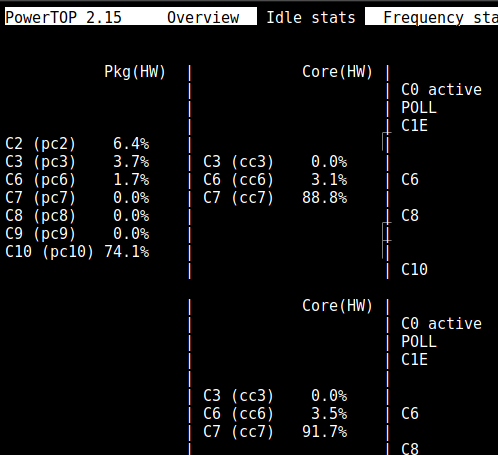Click the first C0 active label
Image resolution: width=498 pixels, height=455 pixels.
[441, 90]
